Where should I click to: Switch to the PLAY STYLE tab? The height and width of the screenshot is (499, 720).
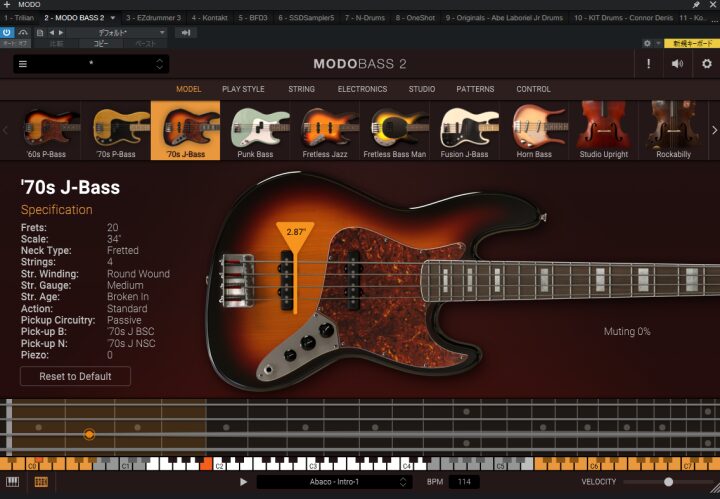click(243, 89)
